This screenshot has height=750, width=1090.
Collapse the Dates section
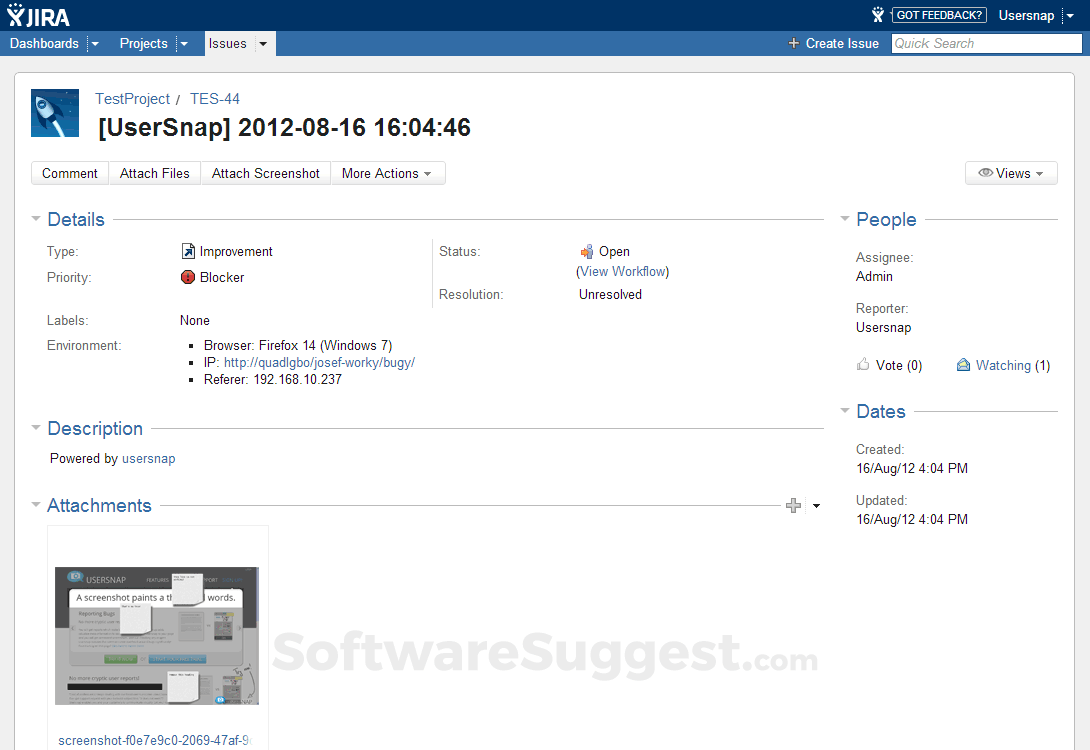tap(845, 411)
